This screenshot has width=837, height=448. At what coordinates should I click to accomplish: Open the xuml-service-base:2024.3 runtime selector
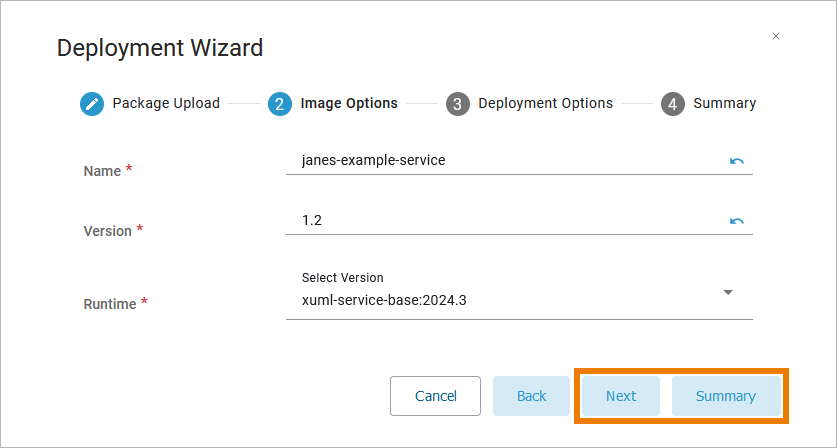click(x=500, y=298)
